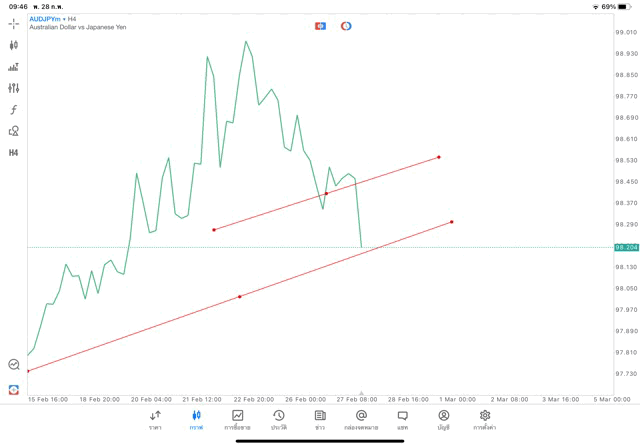The height and width of the screenshot is (447, 640).
Task: Tap the blue square icon in bottom-left corner
Action: coord(14,389)
